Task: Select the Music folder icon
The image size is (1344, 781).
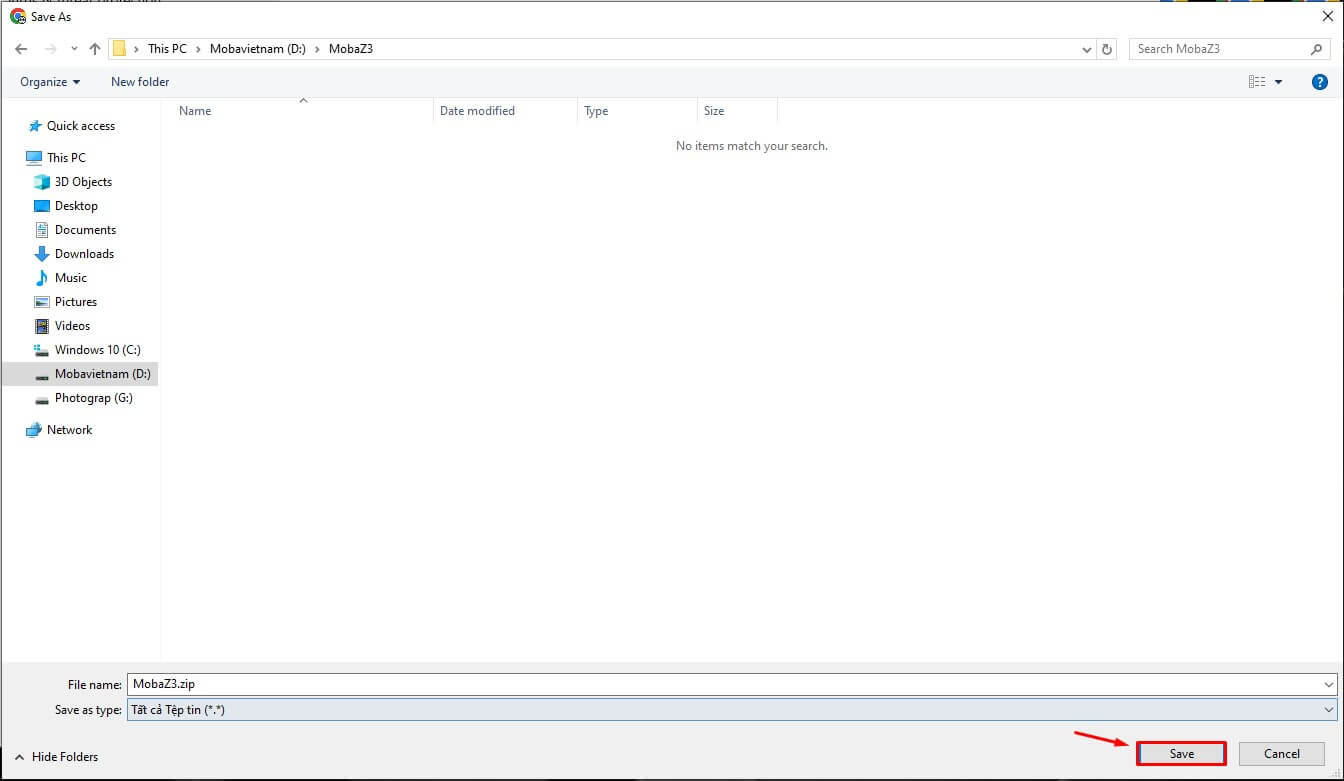Action: [41, 278]
